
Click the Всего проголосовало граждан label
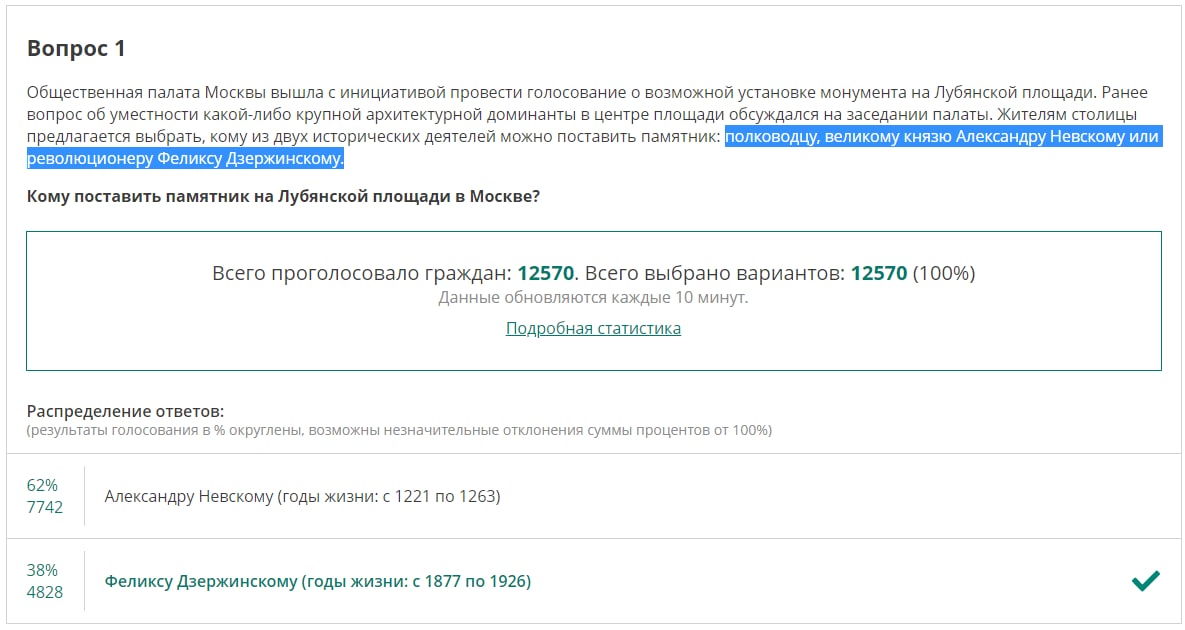362,273
